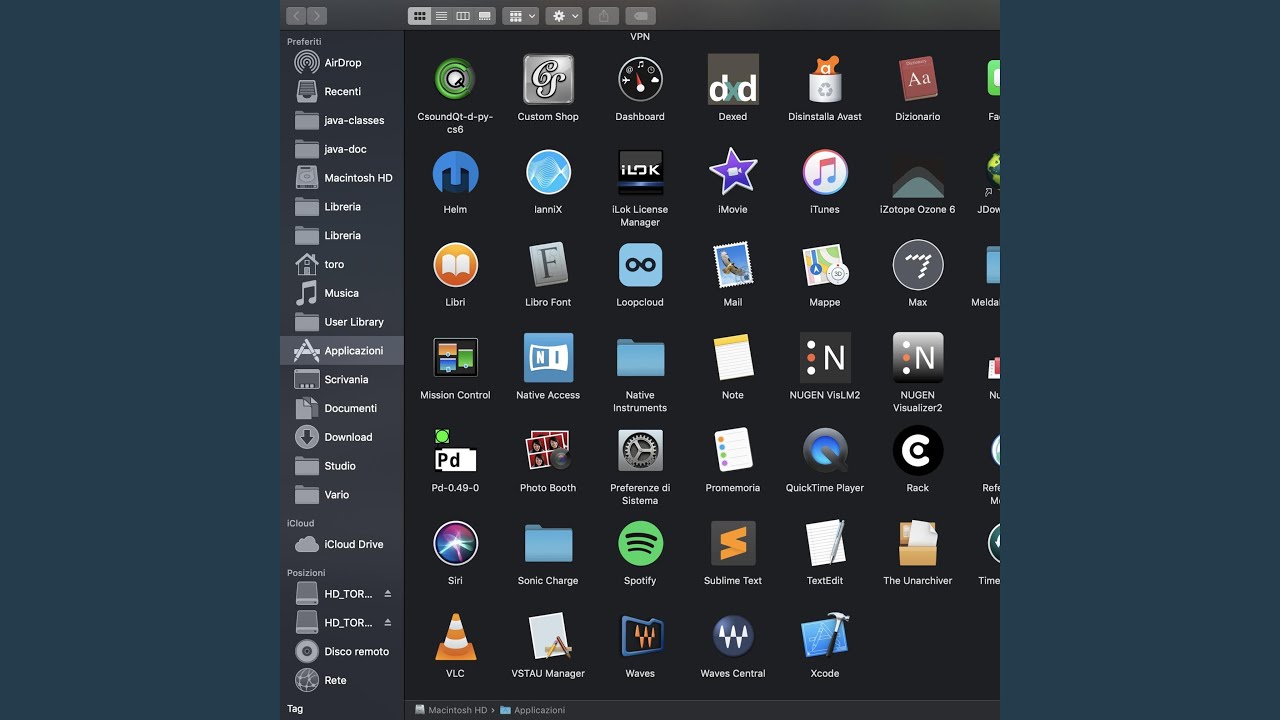Open the Dashboard app icon
This screenshot has height=720, width=1280.
[x=640, y=79]
